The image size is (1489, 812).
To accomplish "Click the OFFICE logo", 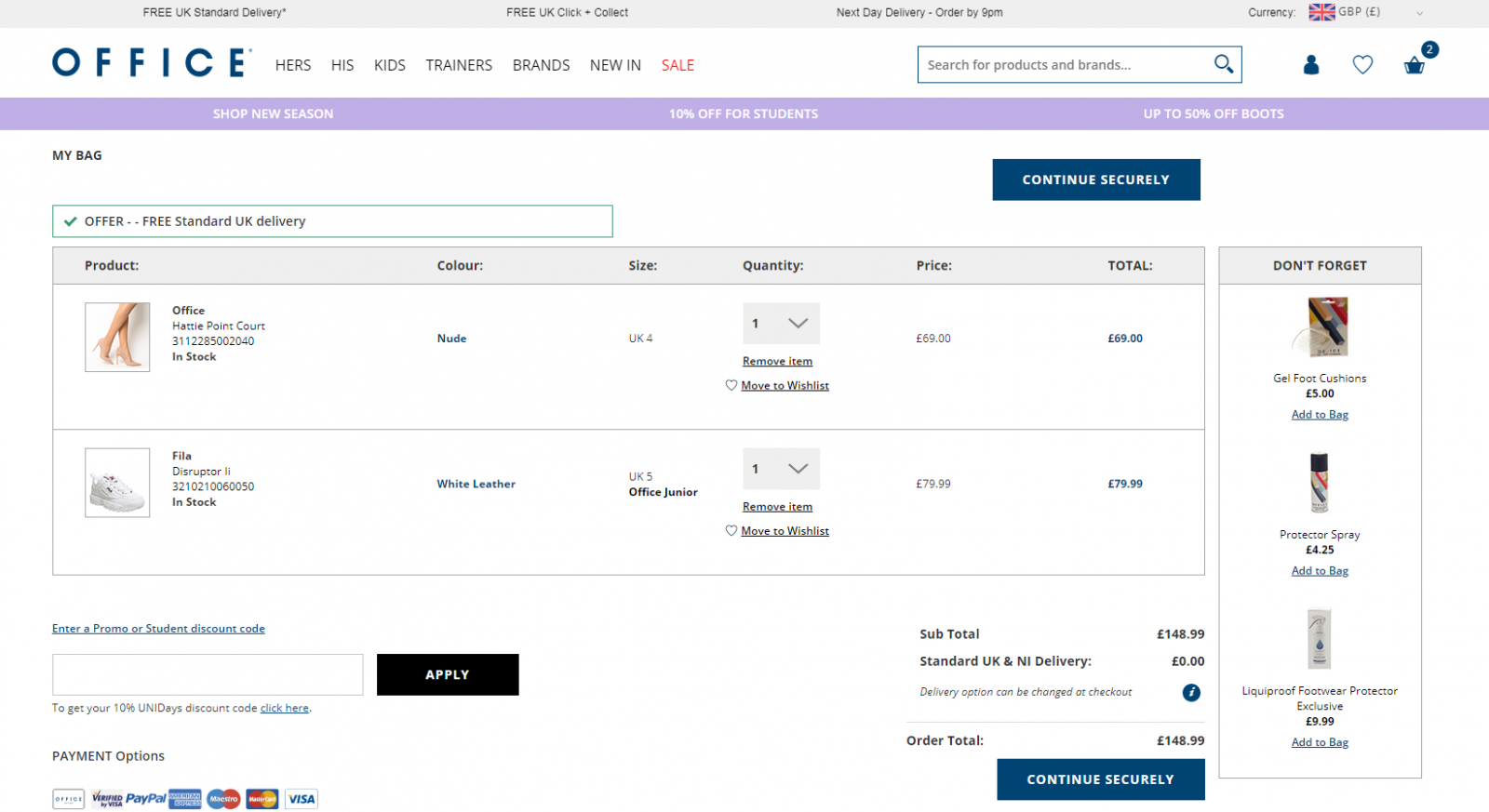I will pyautogui.click(x=152, y=62).
